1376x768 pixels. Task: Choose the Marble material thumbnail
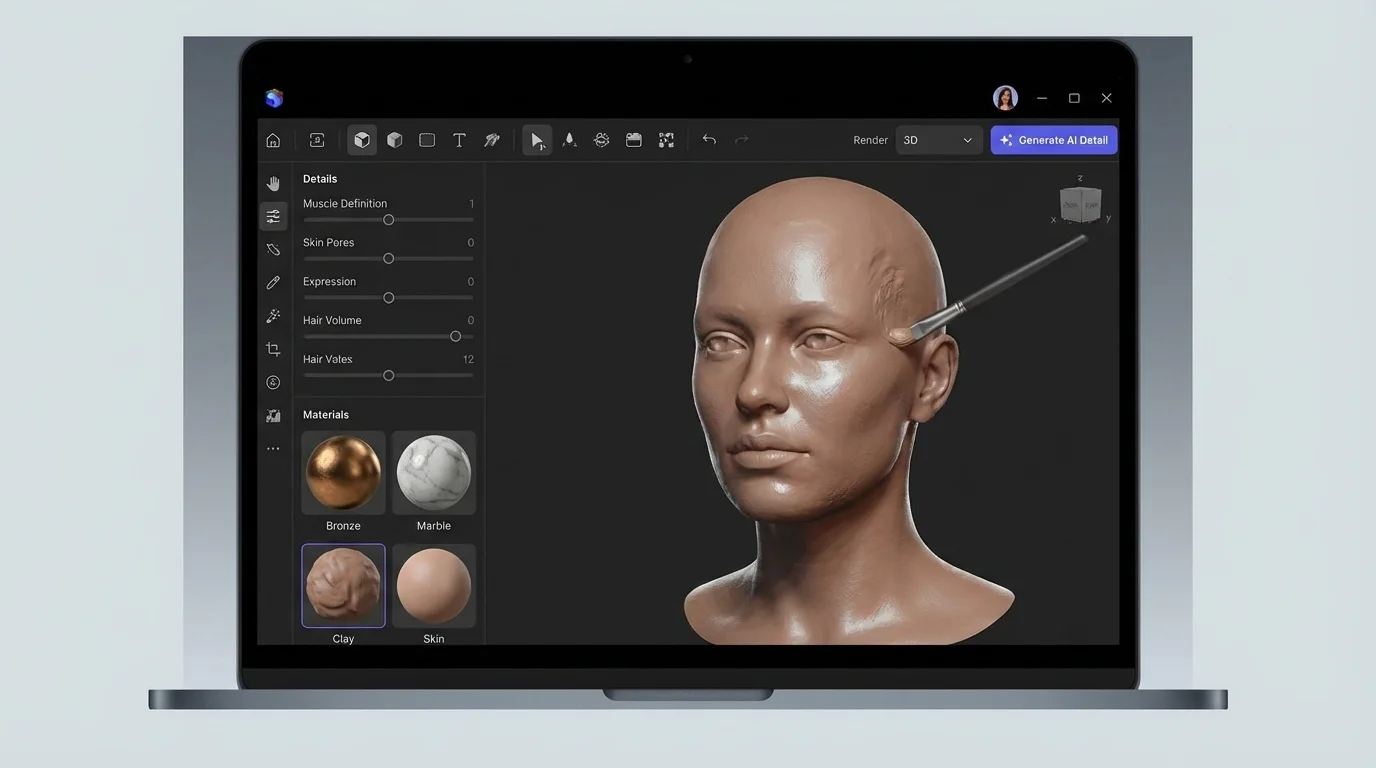(x=434, y=473)
